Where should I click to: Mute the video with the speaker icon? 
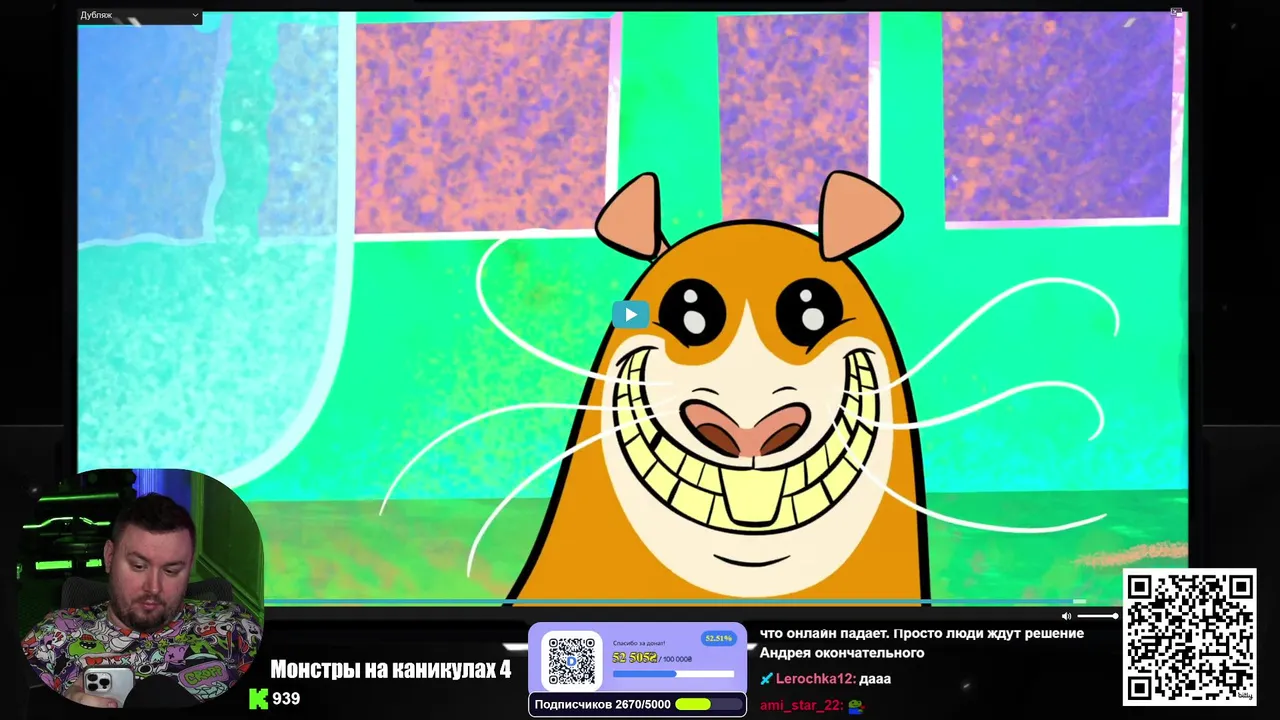click(x=1066, y=616)
